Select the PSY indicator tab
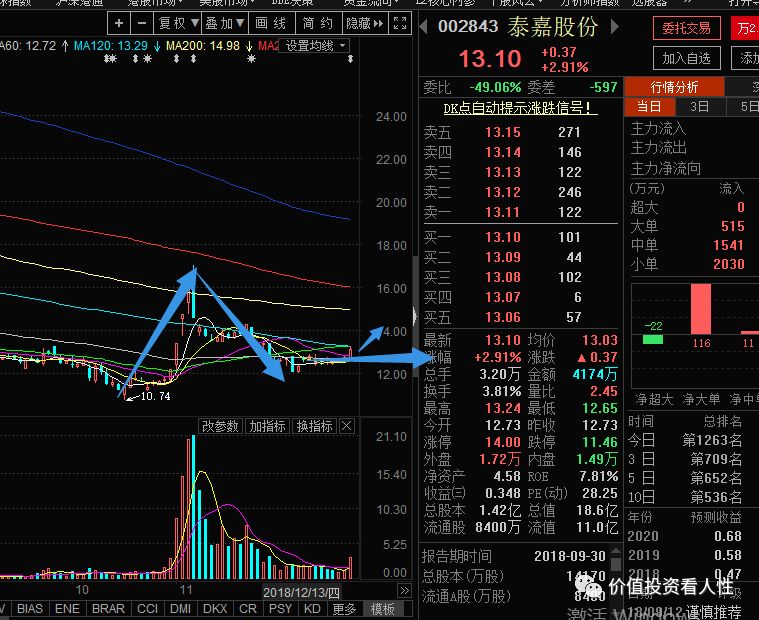This screenshot has width=759, height=620. tap(280, 608)
